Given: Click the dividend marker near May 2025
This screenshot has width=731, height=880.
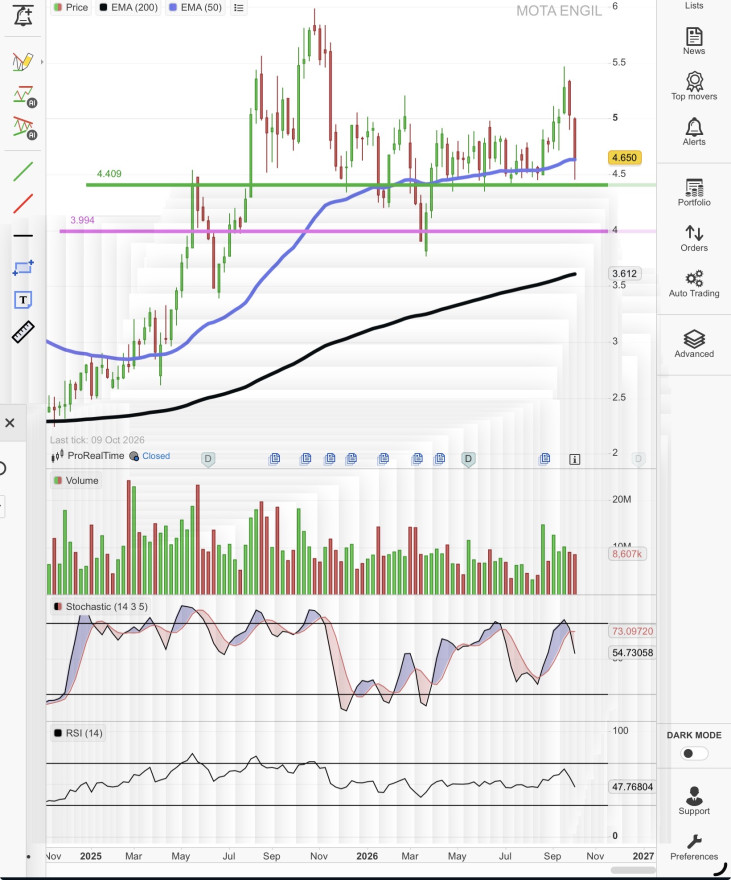Looking at the screenshot, I should pos(208,460).
